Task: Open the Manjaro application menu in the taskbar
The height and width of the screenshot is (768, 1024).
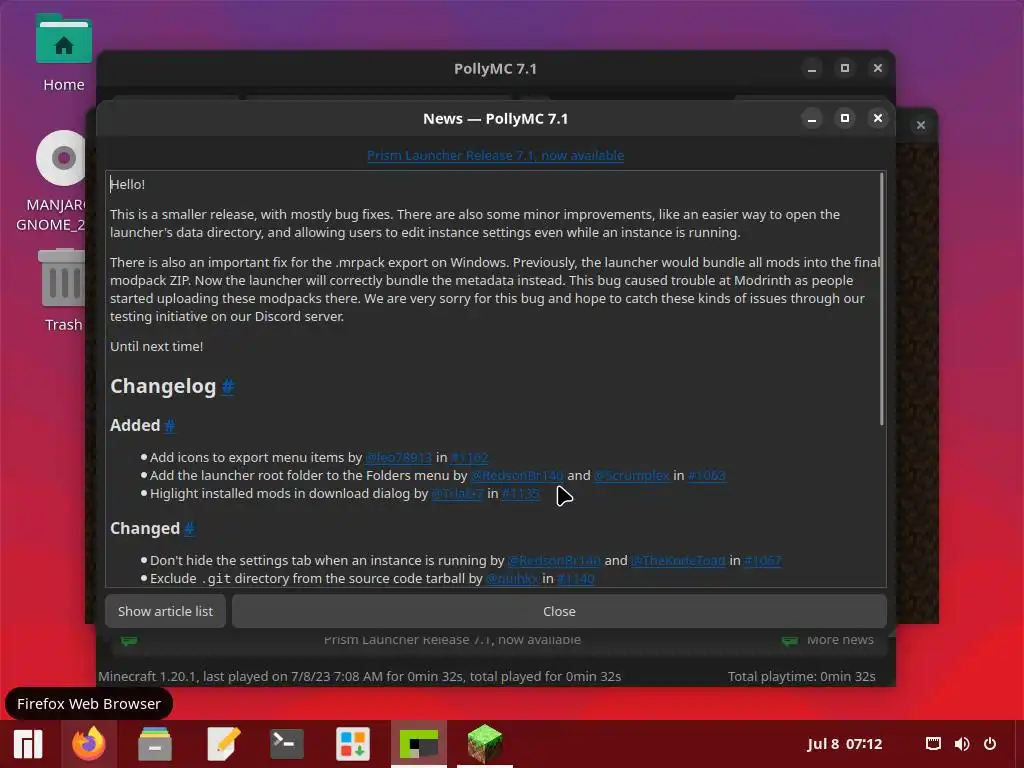Action: pyautogui.click(x=28, y=744)
